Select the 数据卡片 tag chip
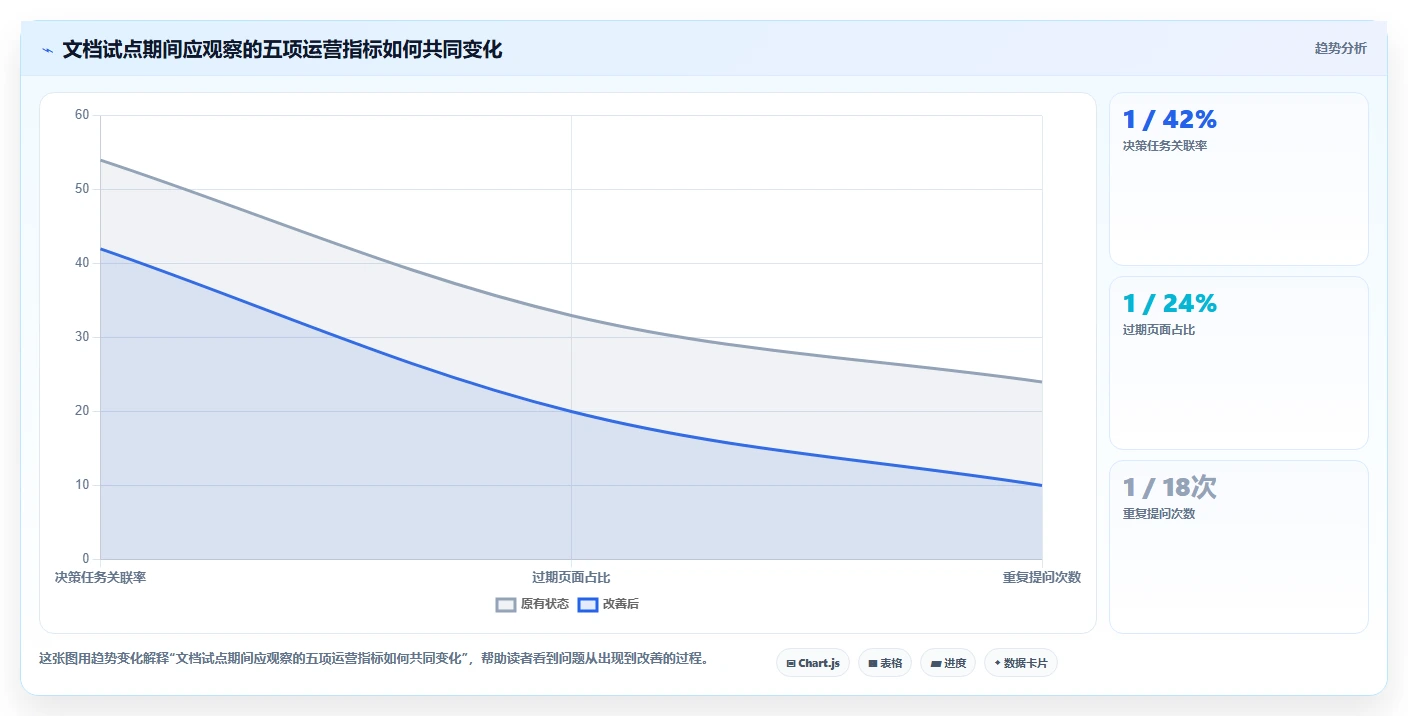The height and width of the screenshot is (716, 1408). pos(1021,663)
